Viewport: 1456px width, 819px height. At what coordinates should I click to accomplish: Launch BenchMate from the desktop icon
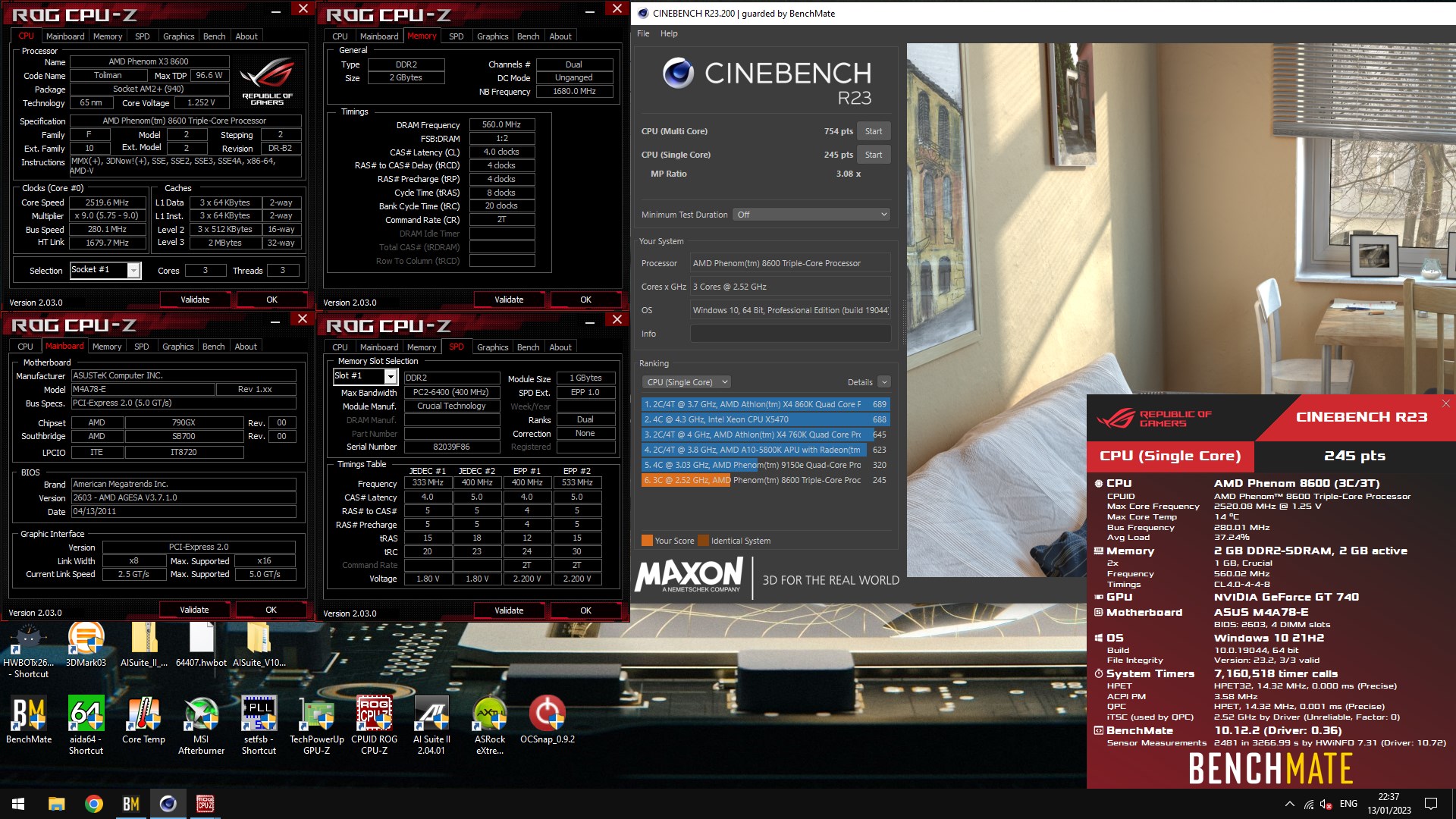click(29, 720)
